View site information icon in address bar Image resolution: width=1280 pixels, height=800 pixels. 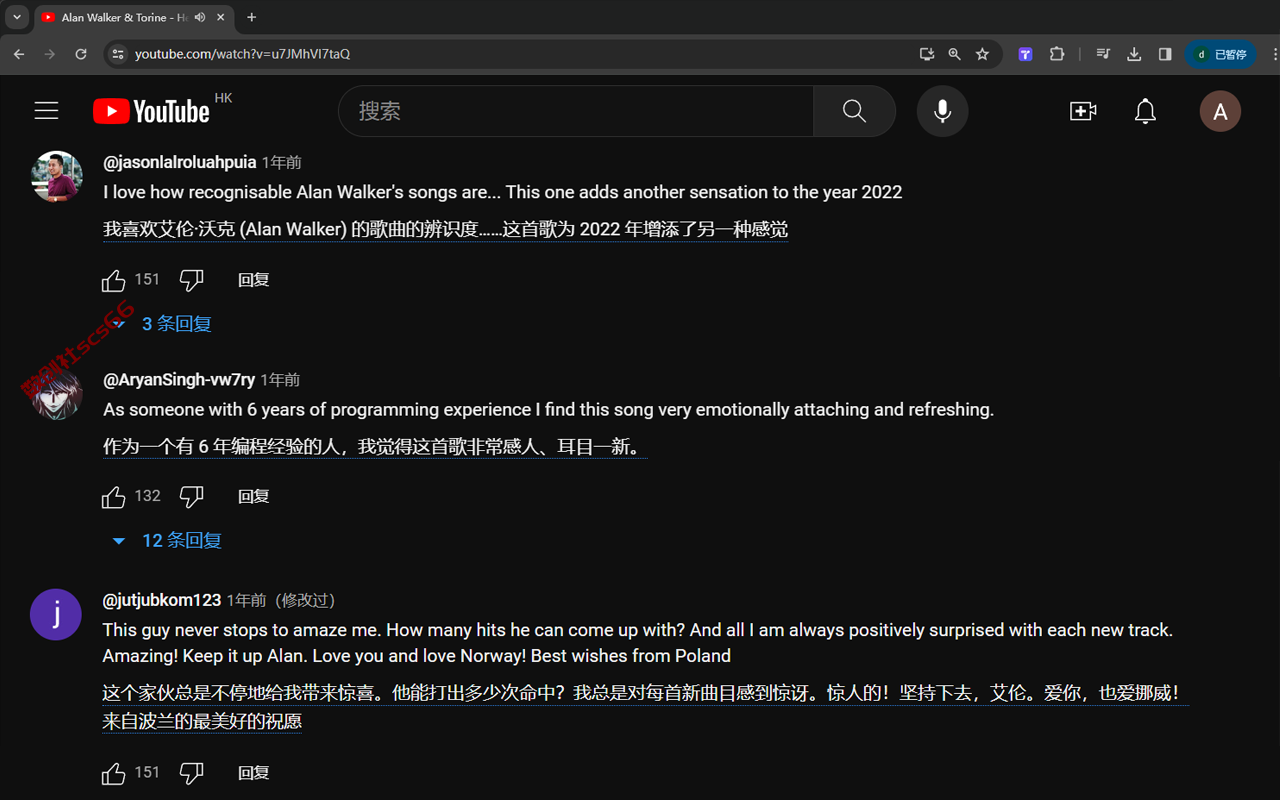(118, 54)
